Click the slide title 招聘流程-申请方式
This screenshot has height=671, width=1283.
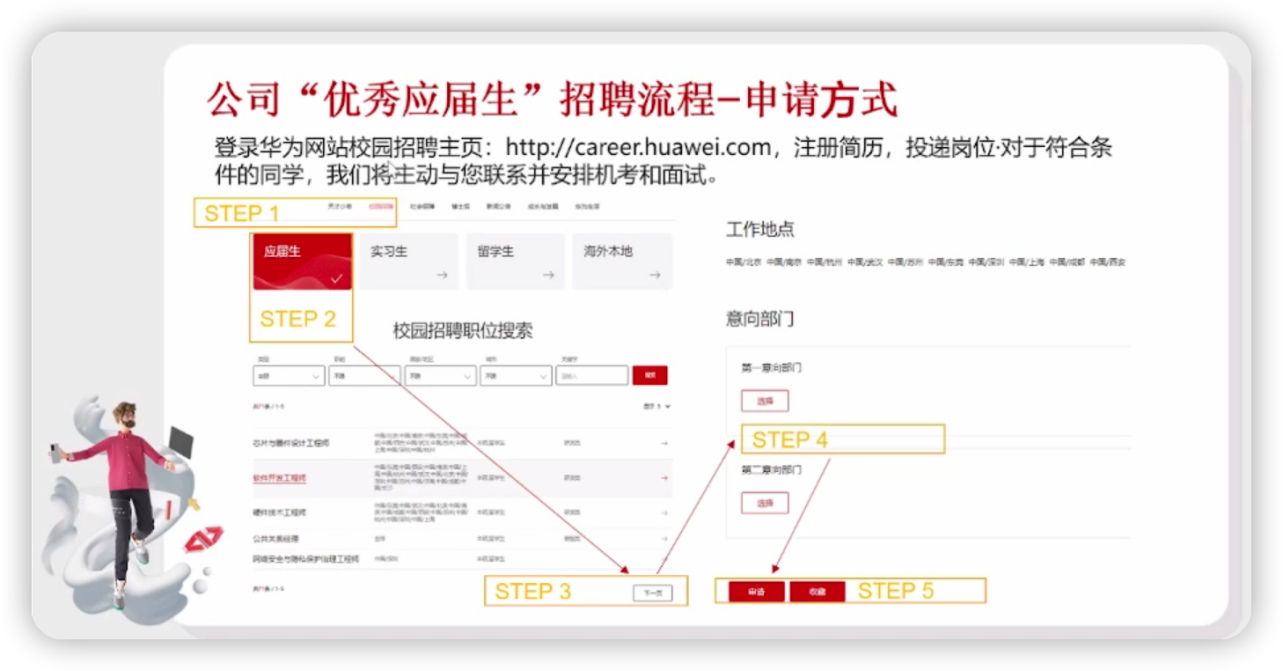coord(729,100)
